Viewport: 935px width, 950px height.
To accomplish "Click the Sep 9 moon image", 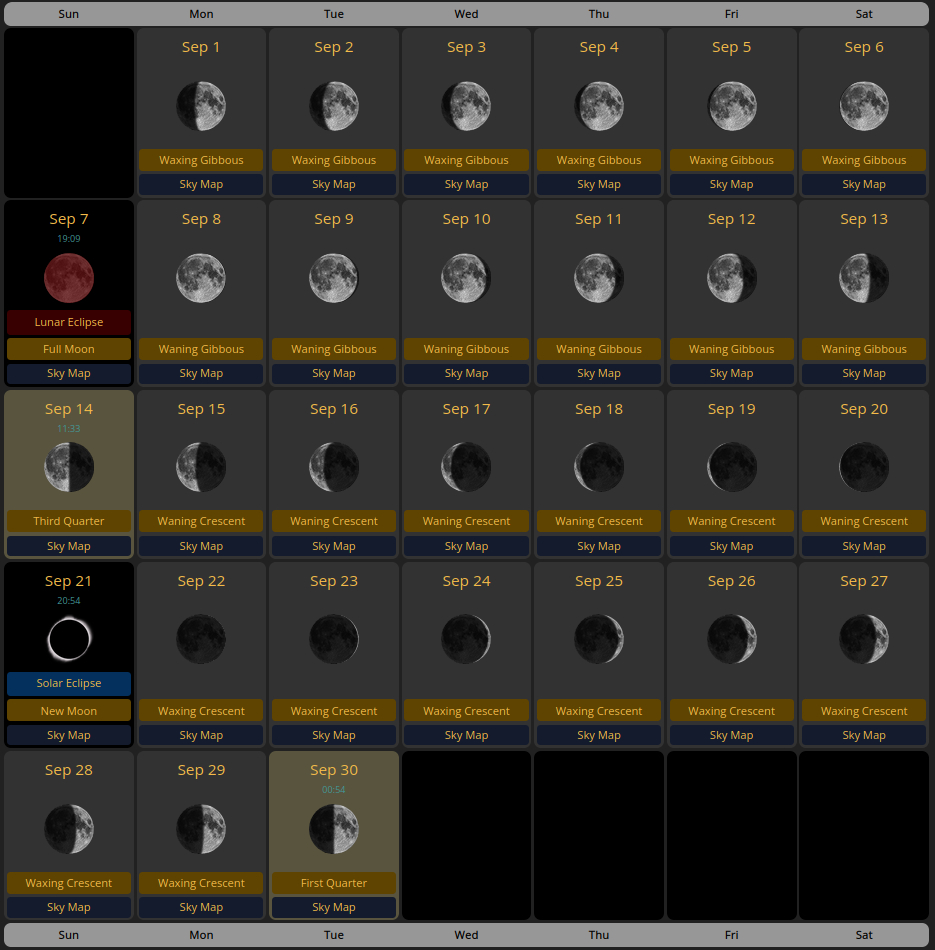I will tap(334, 278).
